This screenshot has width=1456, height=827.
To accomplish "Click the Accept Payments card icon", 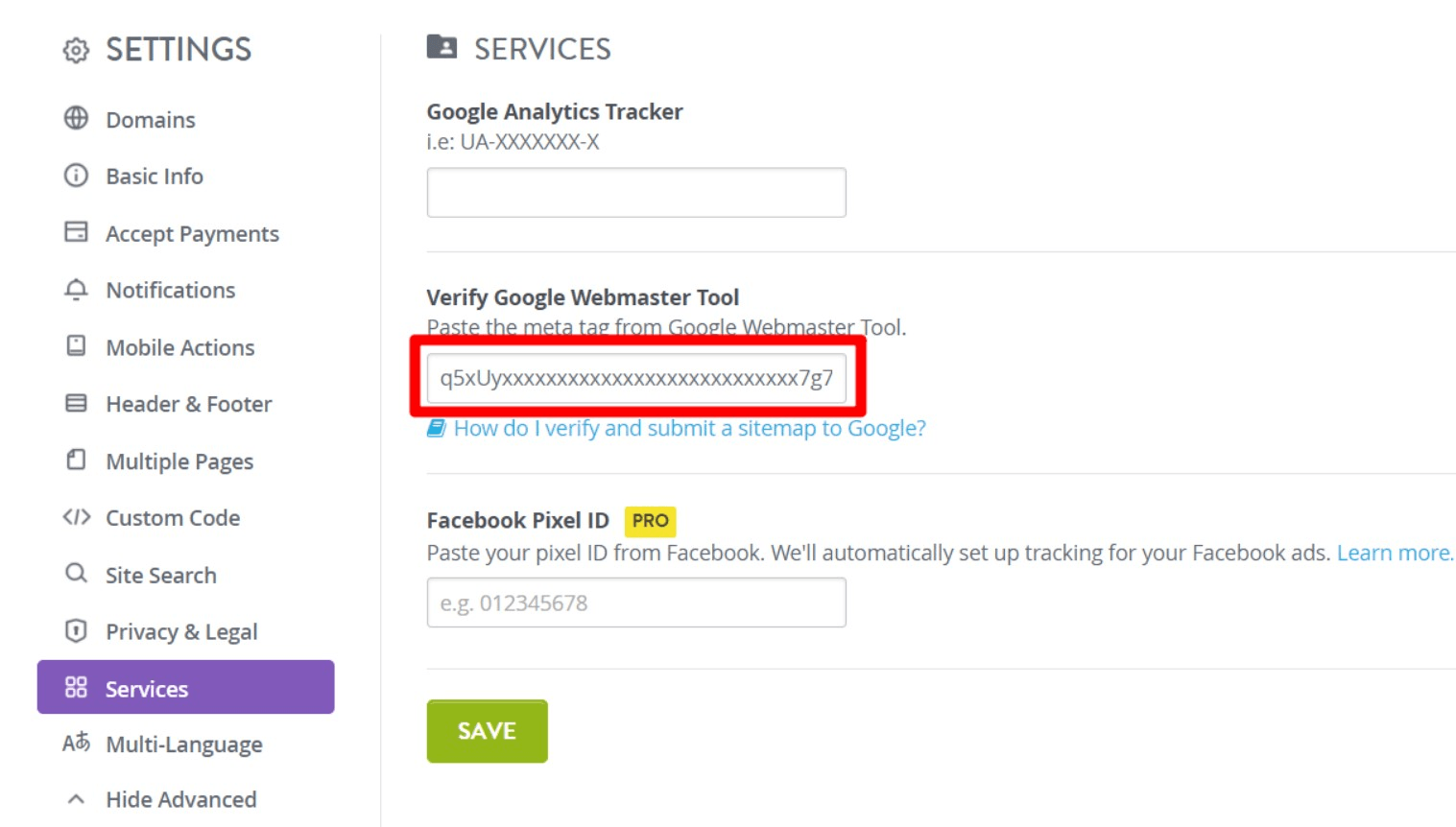I will click(75, 232).
